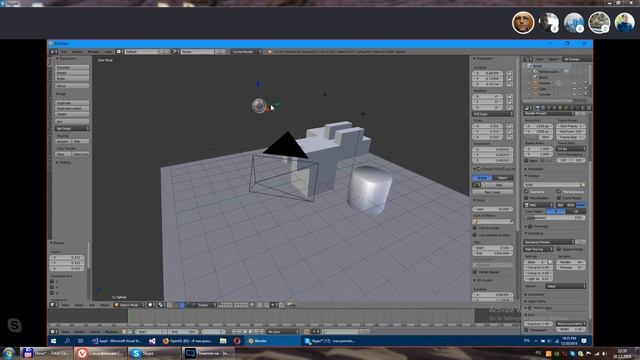Open the Object properties tab icon
The height and width of the screenshot is (360, 640).
560,108
